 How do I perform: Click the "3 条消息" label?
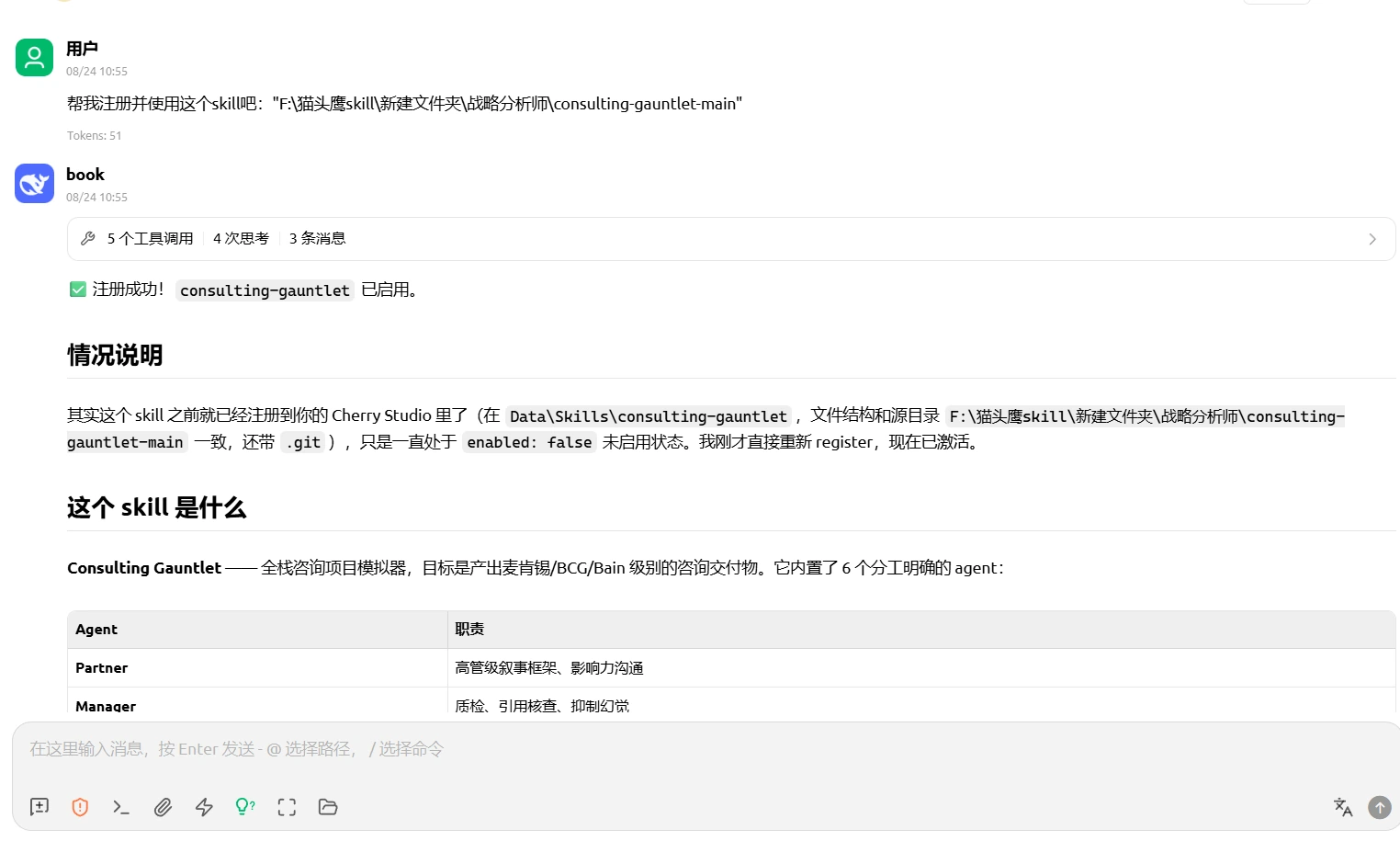point(317,239)
